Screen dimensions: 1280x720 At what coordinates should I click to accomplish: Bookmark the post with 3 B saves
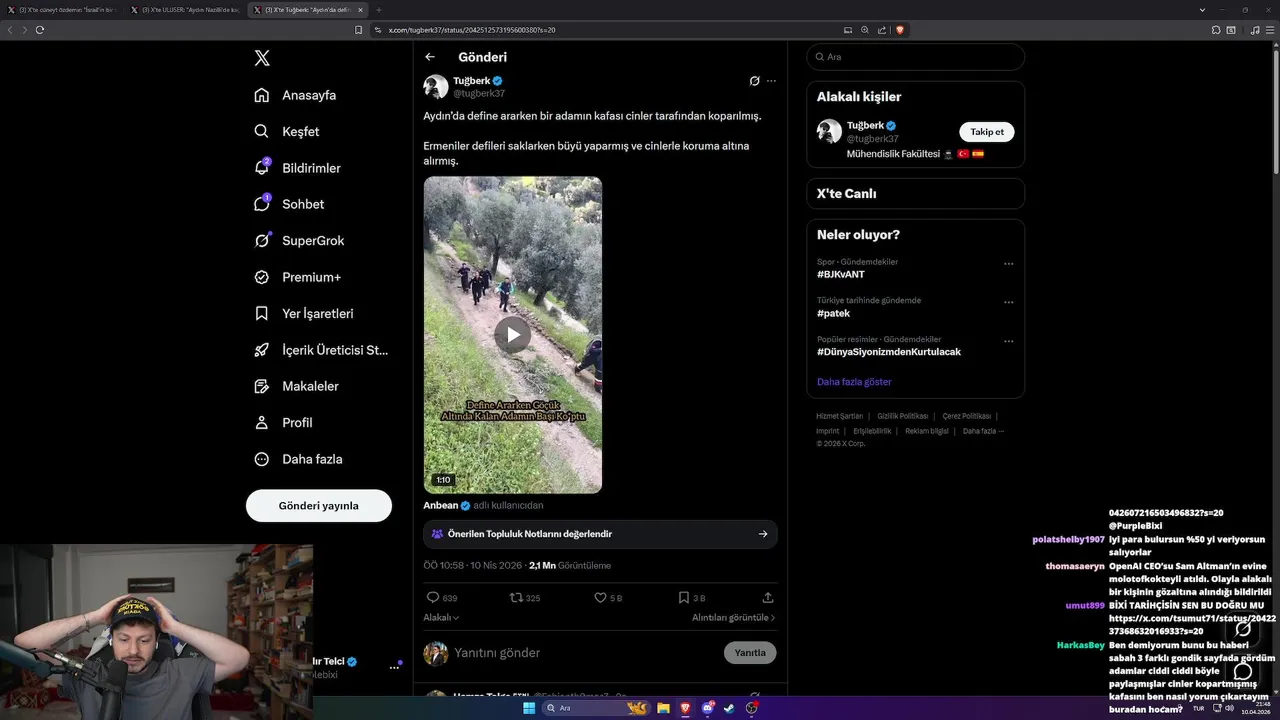click(x=692, y=598)
